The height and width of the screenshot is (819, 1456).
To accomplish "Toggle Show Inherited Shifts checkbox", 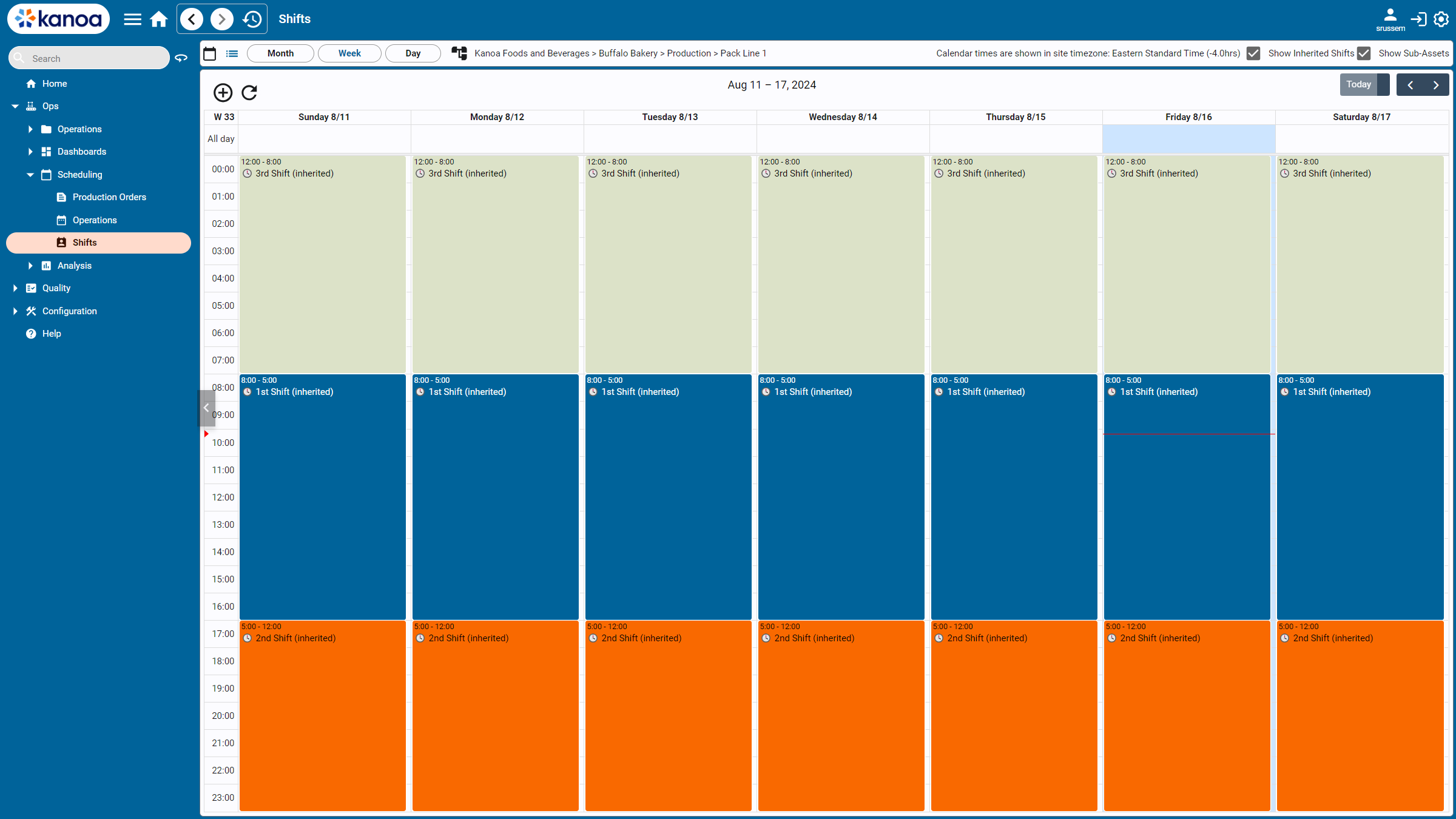I will [x=1254, y=53].
